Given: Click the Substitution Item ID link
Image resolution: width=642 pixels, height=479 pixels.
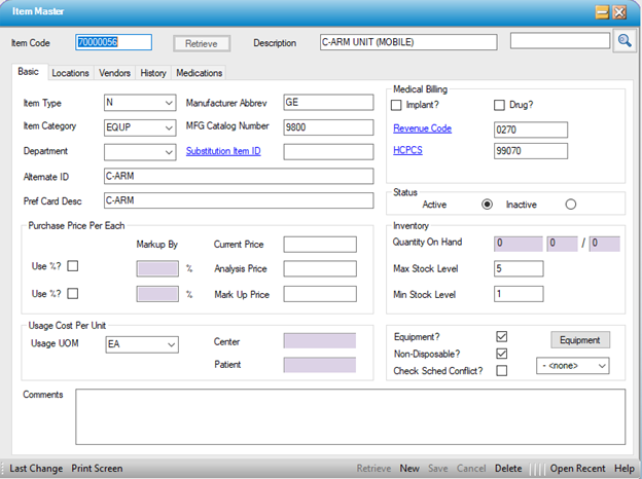Looking at the screenshot, I should point(223,152).
